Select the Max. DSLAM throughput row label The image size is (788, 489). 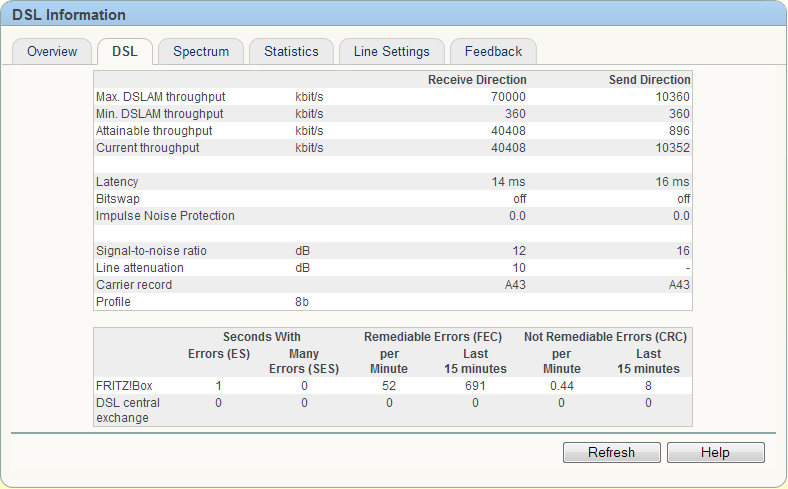(160, 97)
